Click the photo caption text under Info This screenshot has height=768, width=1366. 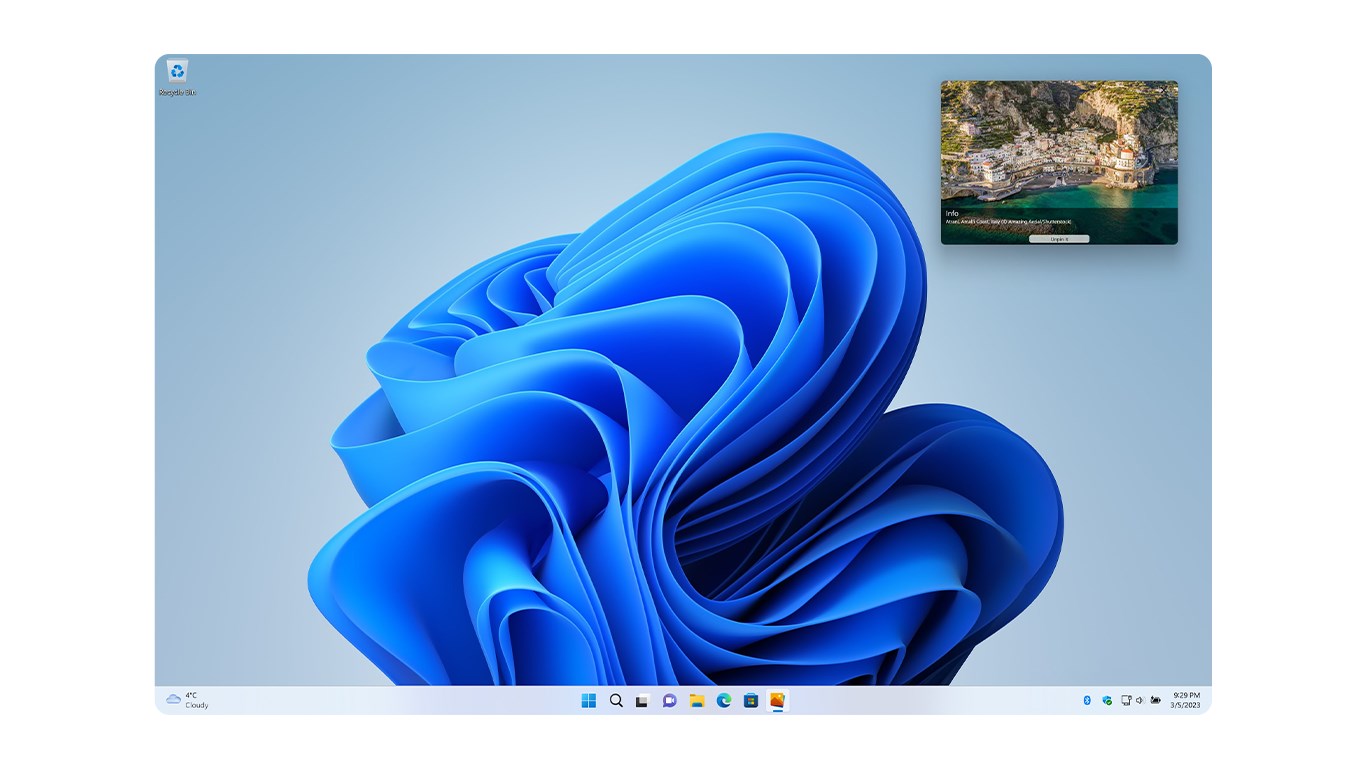(x=1008, y=221)
